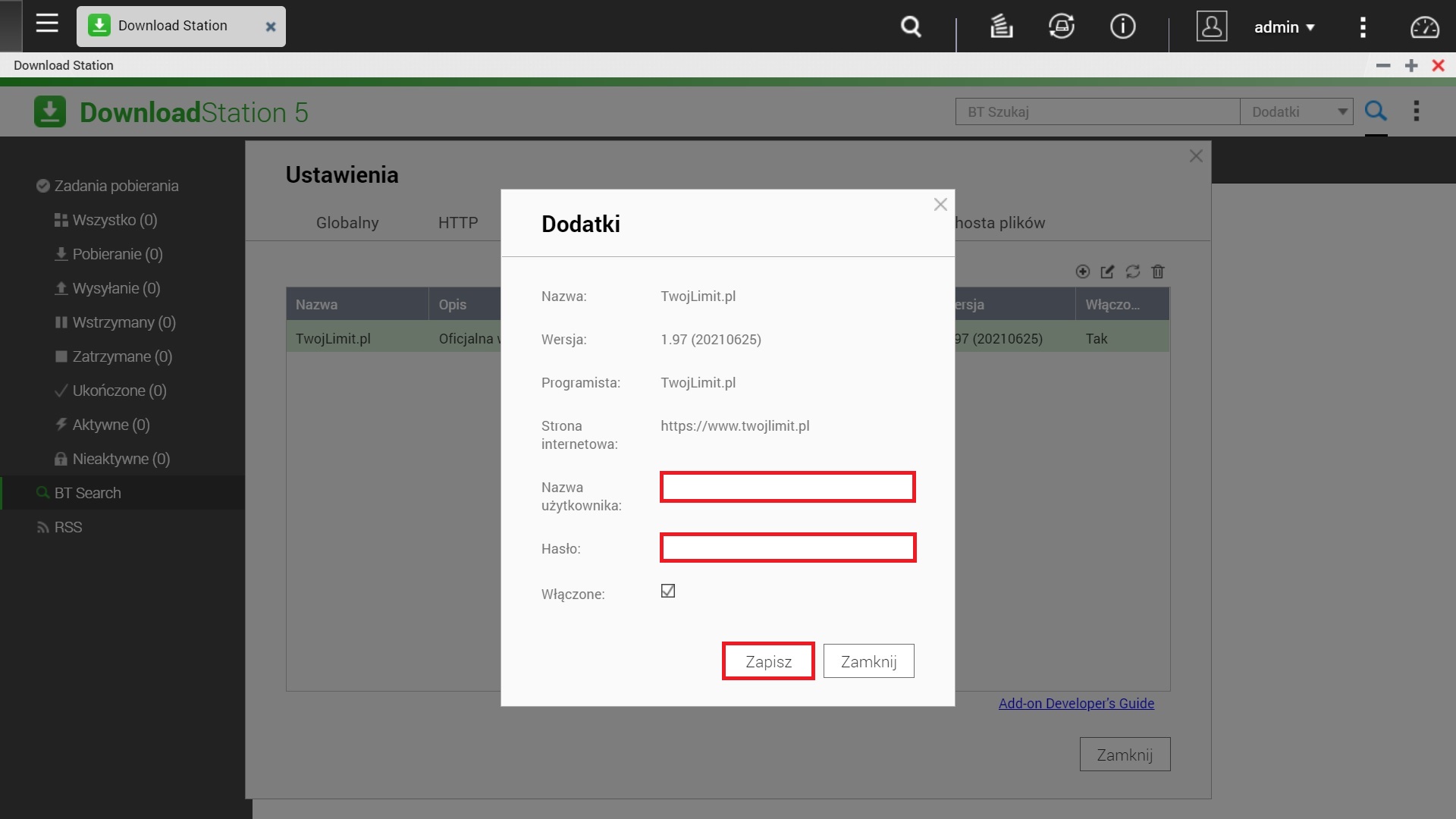Click the Download Station logo icon
Screen dimensions: 1456x819
[x=50, y=112]
